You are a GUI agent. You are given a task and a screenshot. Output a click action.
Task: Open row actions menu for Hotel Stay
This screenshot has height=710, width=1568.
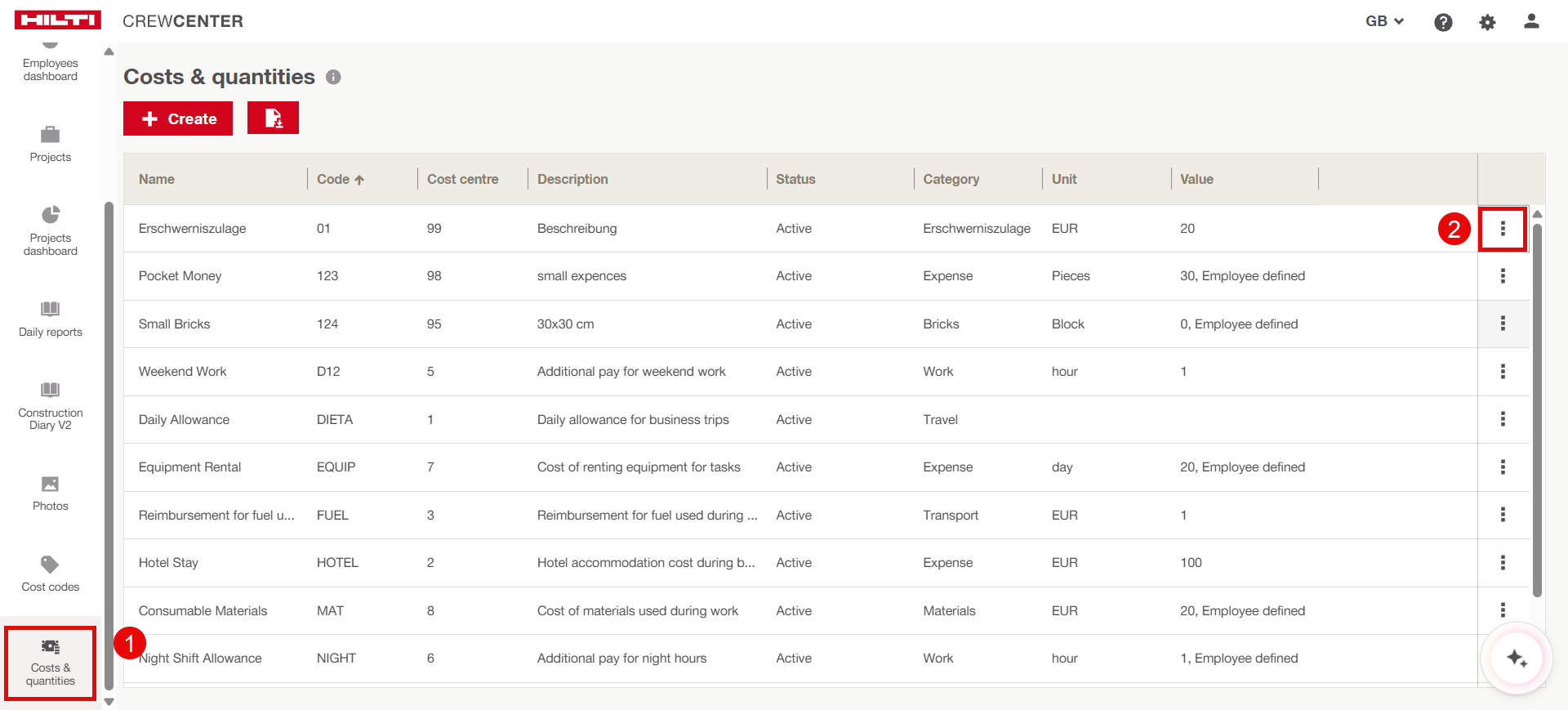1502,563
